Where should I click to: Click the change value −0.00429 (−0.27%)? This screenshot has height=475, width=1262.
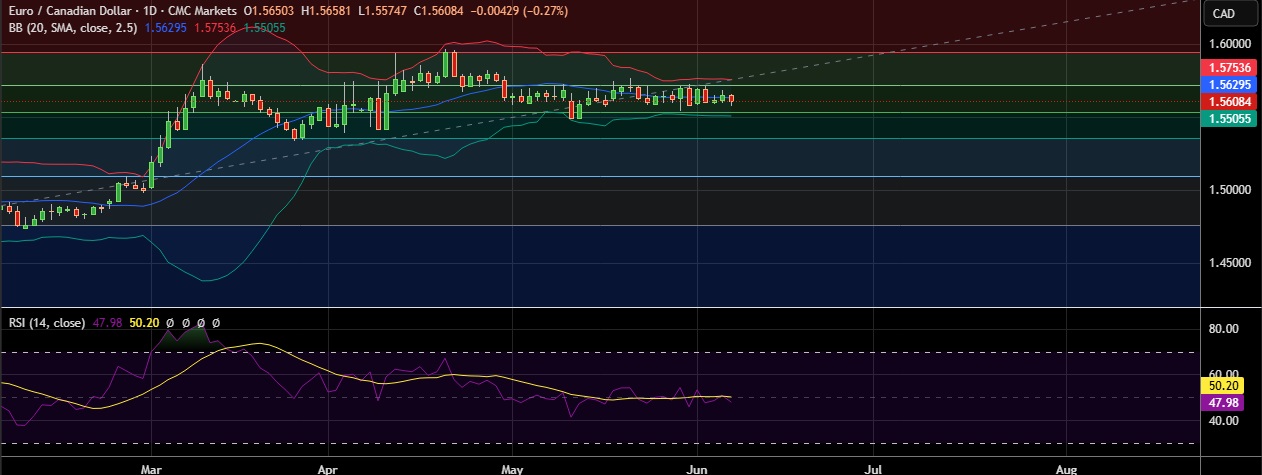click(x=518, y=11)
